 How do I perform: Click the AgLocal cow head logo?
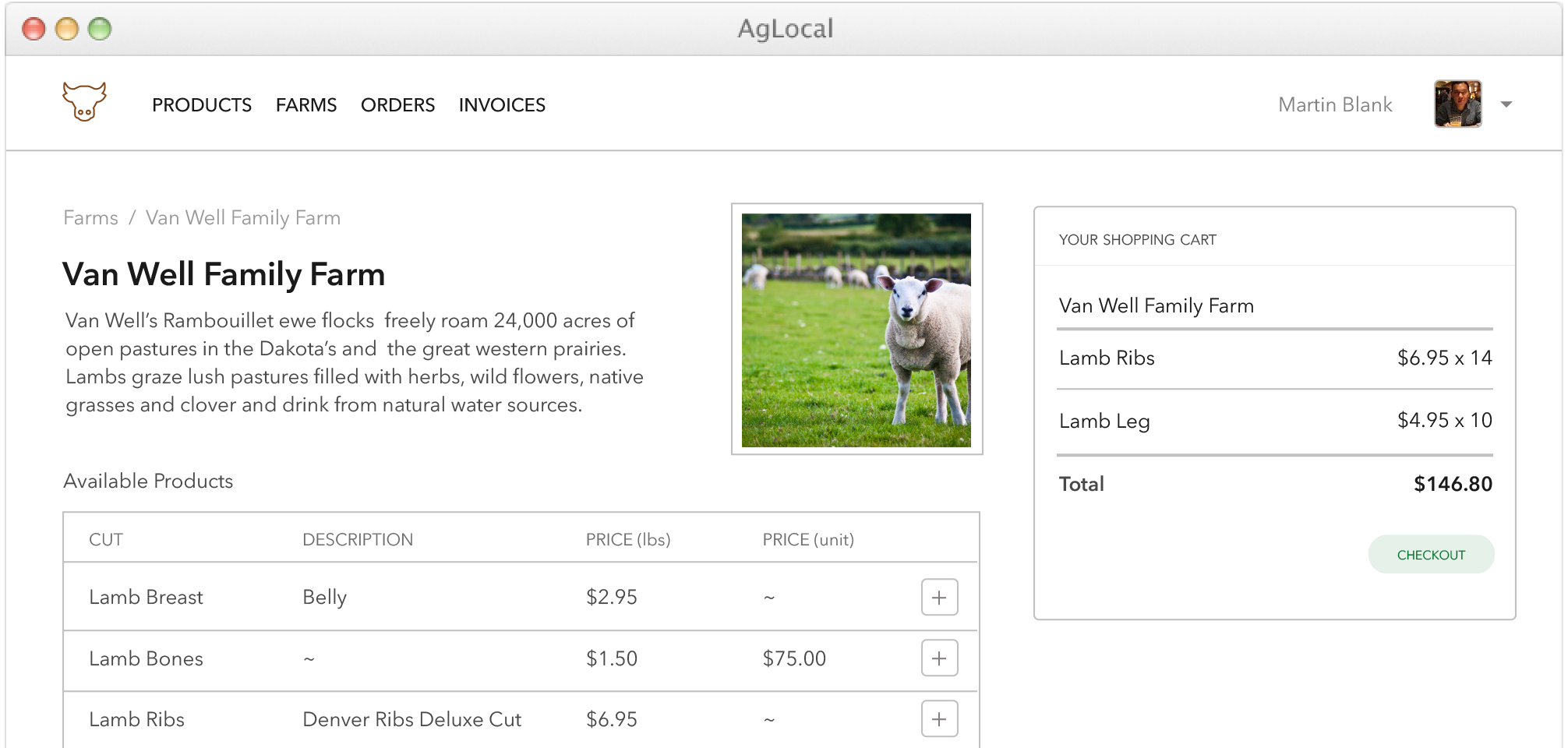(x=84, y=102)
